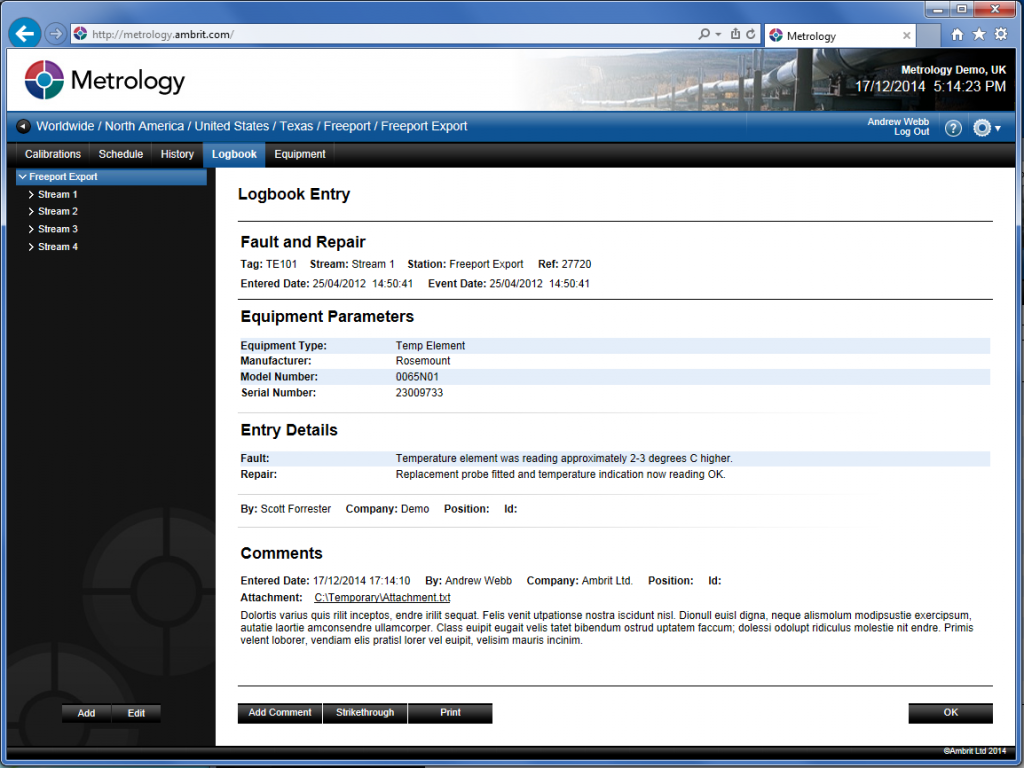The height and width of the screenshot is (768, 1024).
Task: Click the Internet Explorer home icon
Action: (x=957, y=33)
